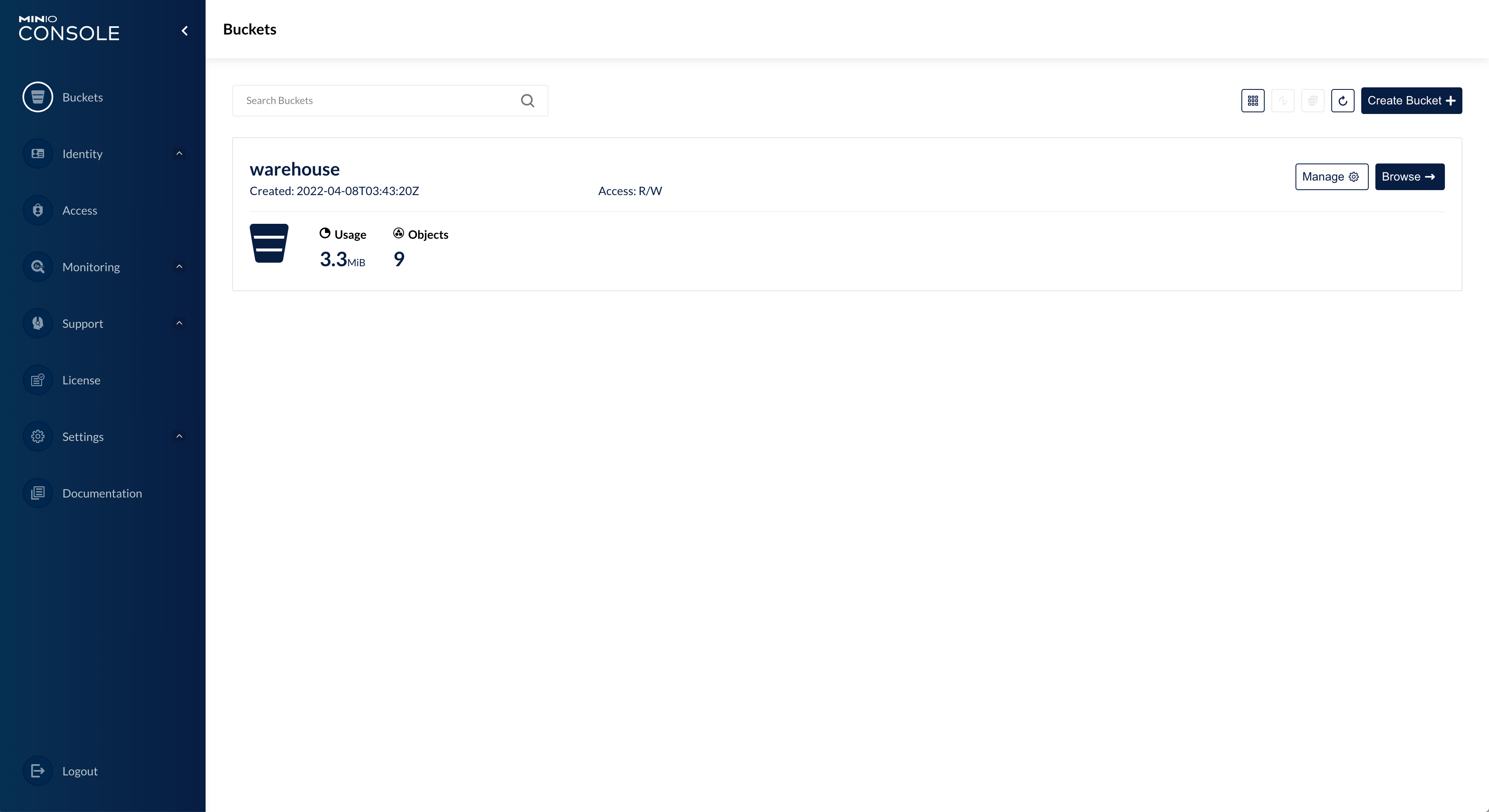Viewport: 1489px width, 812px height.
Task: Open Documentation from the menu
Action: (x=102, y=493)
